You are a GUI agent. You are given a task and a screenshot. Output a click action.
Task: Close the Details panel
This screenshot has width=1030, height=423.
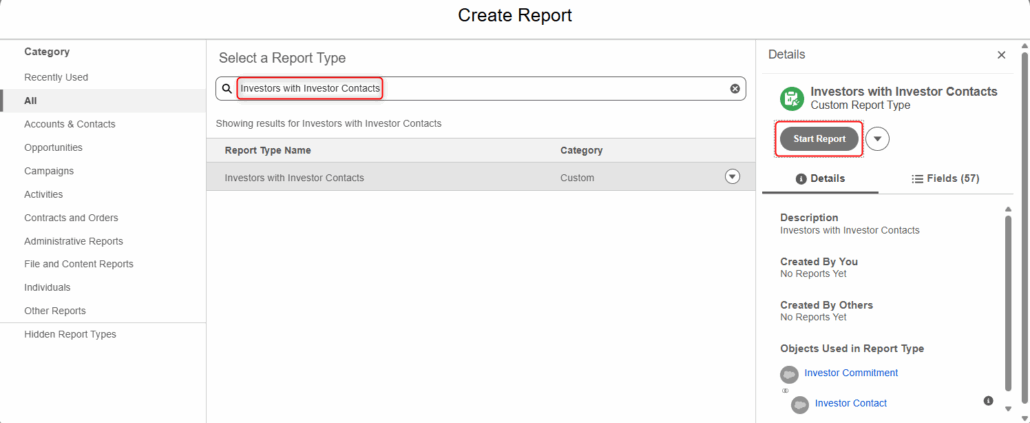(x=1001, y=55)
